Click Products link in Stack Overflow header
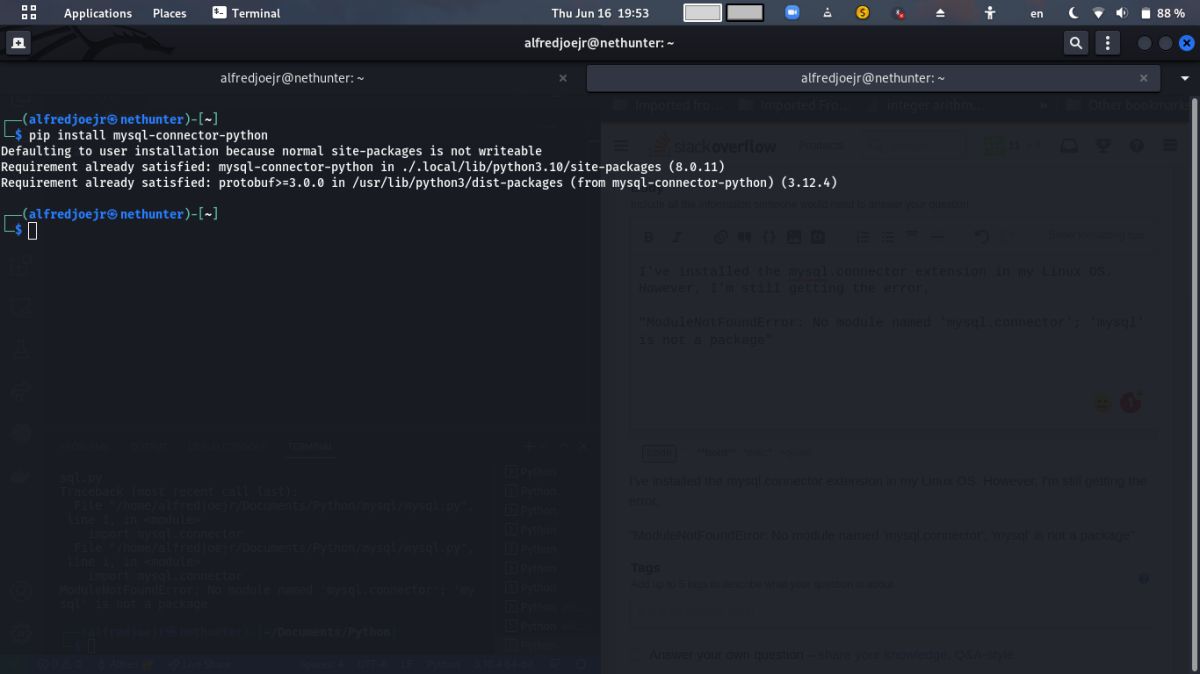Image resolution: width=1200 pixels, height=674 pixels. (x=820, y=145)
